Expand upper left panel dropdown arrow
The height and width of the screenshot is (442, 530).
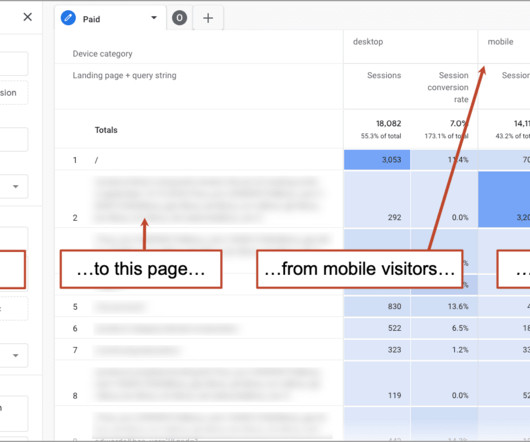tap(16, 187)
